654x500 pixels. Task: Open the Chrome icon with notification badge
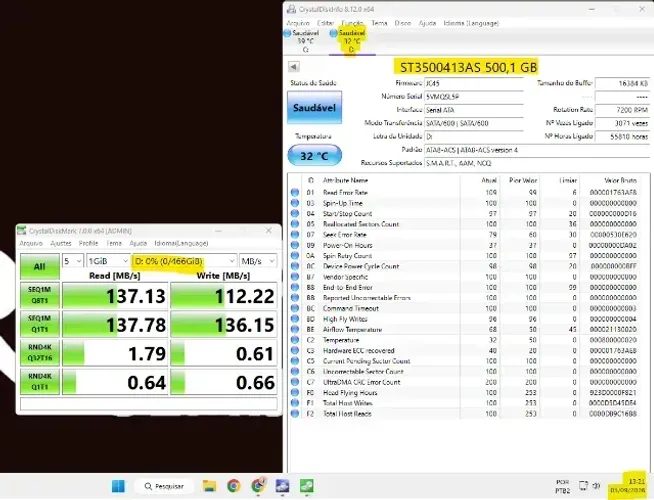[259, 486]
